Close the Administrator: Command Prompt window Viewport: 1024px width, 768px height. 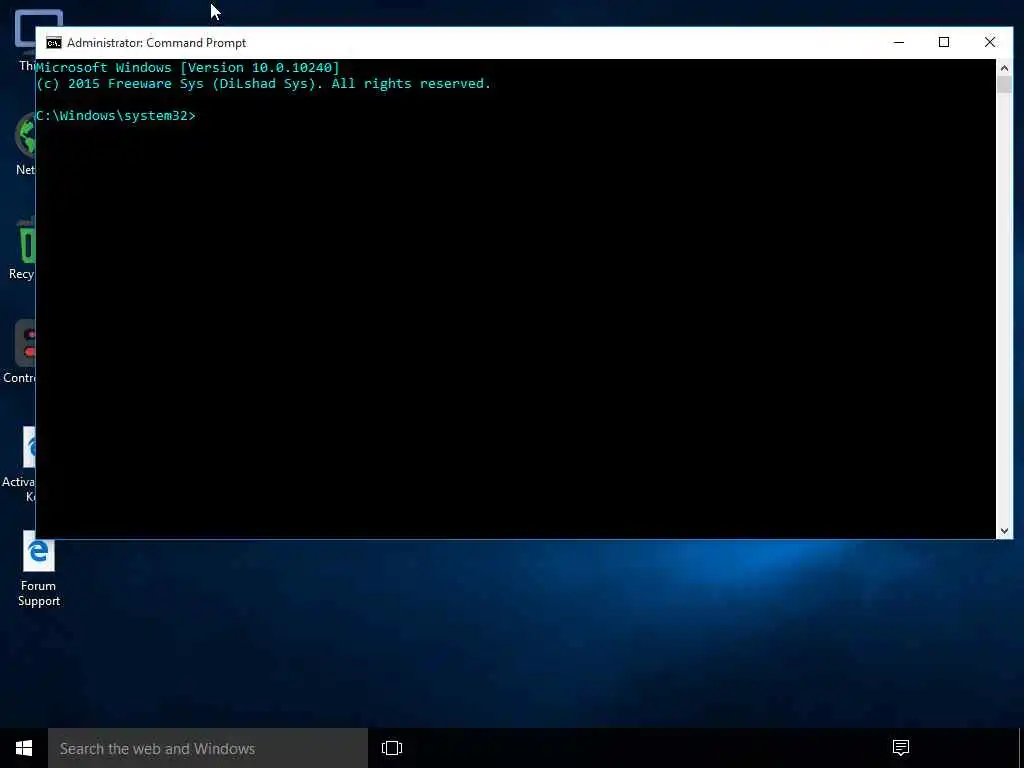[989, 42]
